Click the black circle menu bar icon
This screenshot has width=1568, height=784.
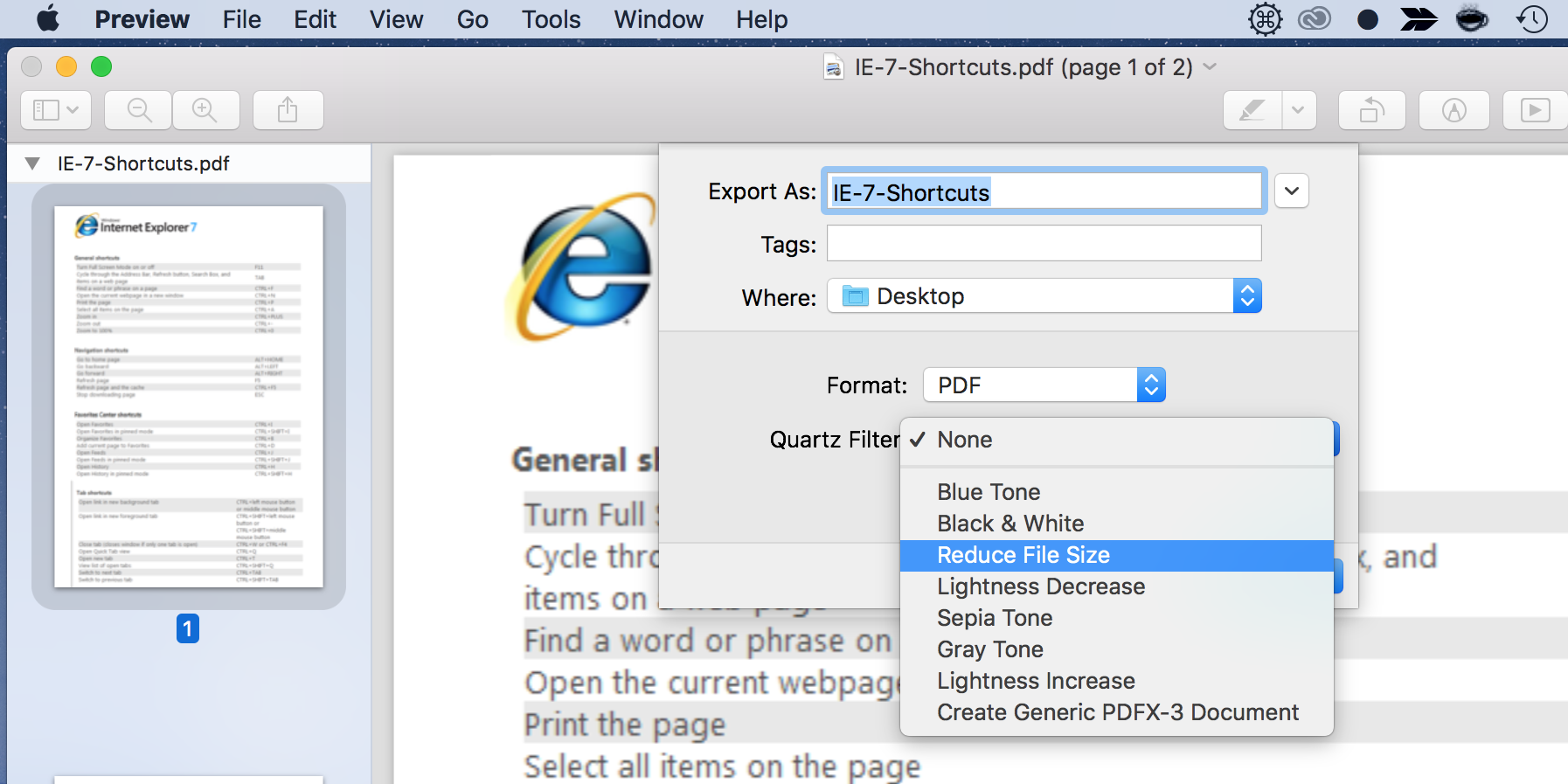(1368, 19)
